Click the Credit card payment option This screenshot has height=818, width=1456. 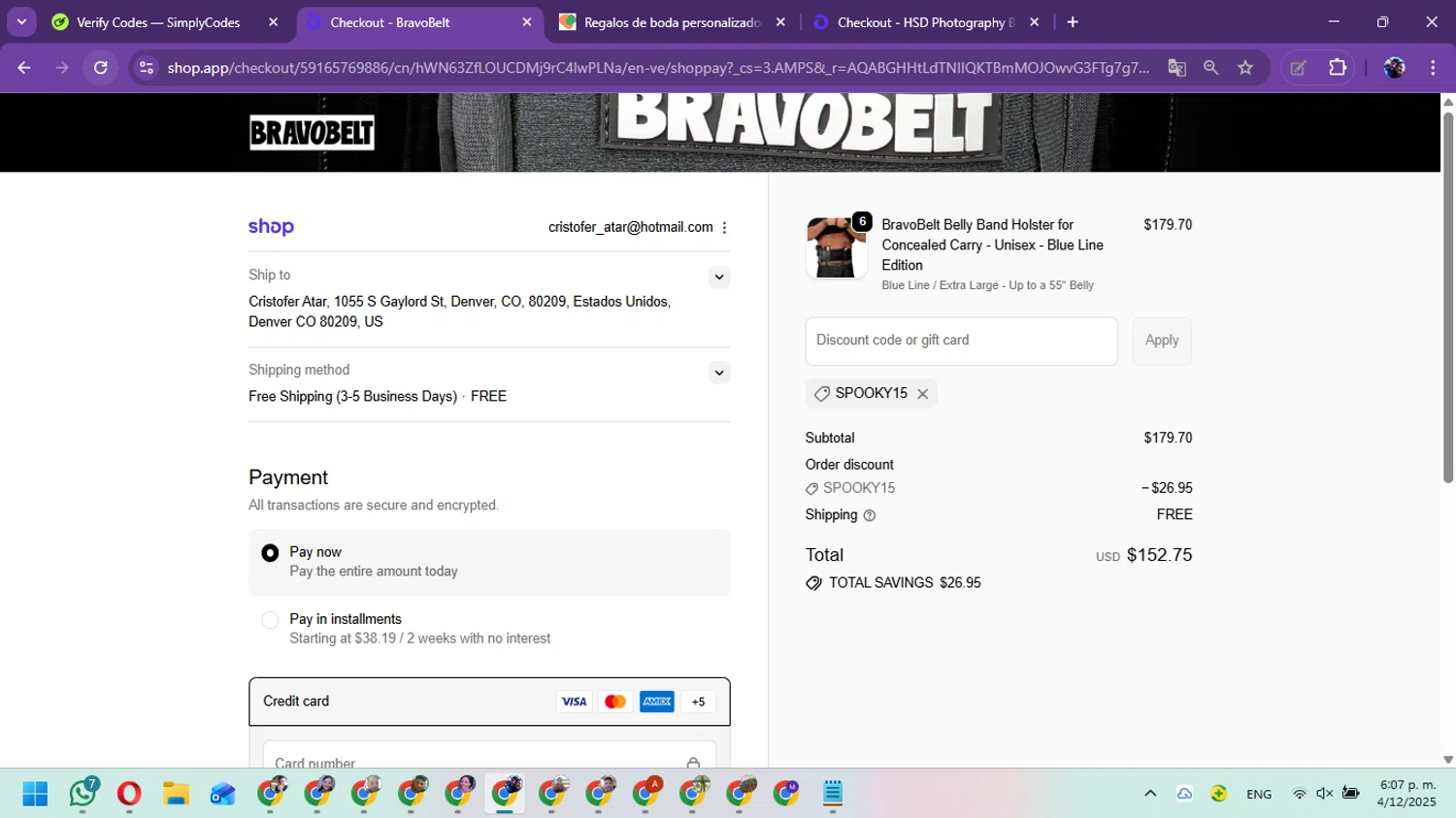[489, 702]
